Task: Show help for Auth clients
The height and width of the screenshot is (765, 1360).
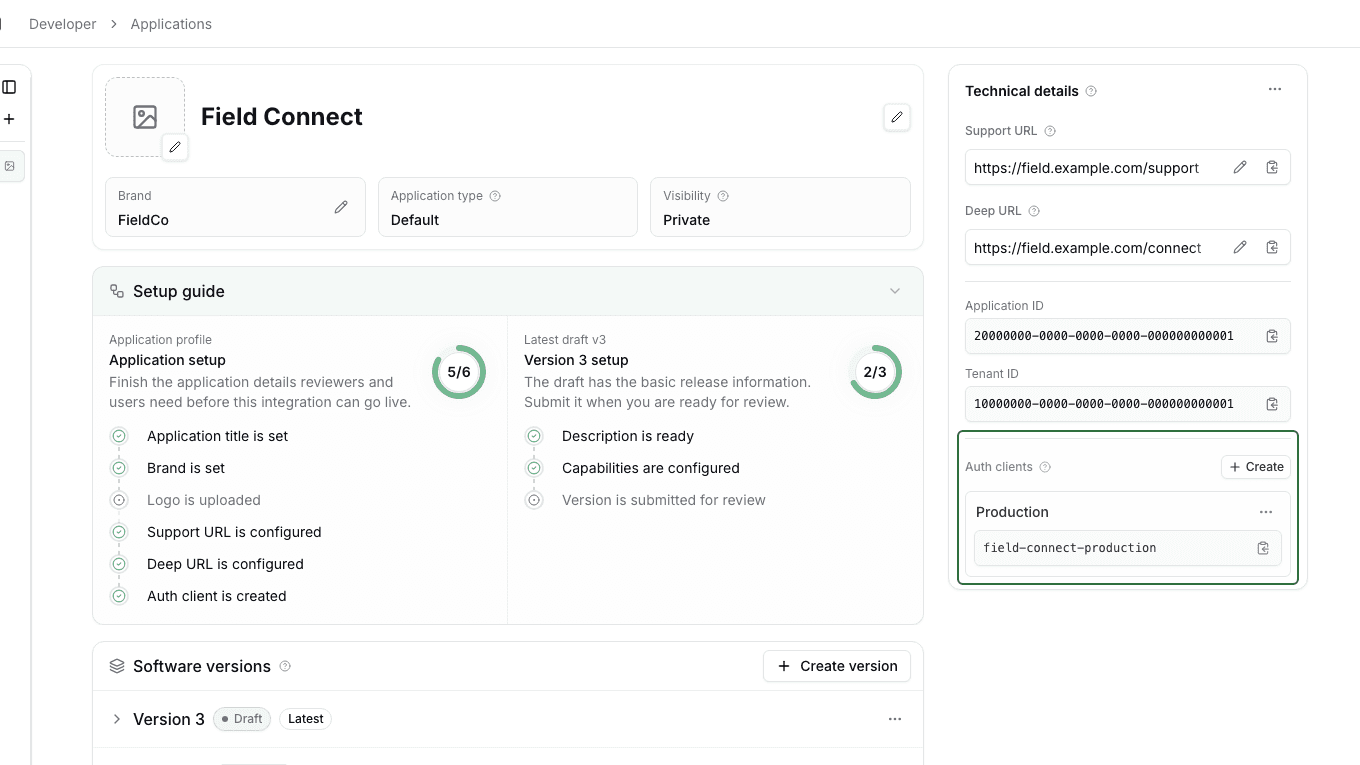Action: point(1045,467)
